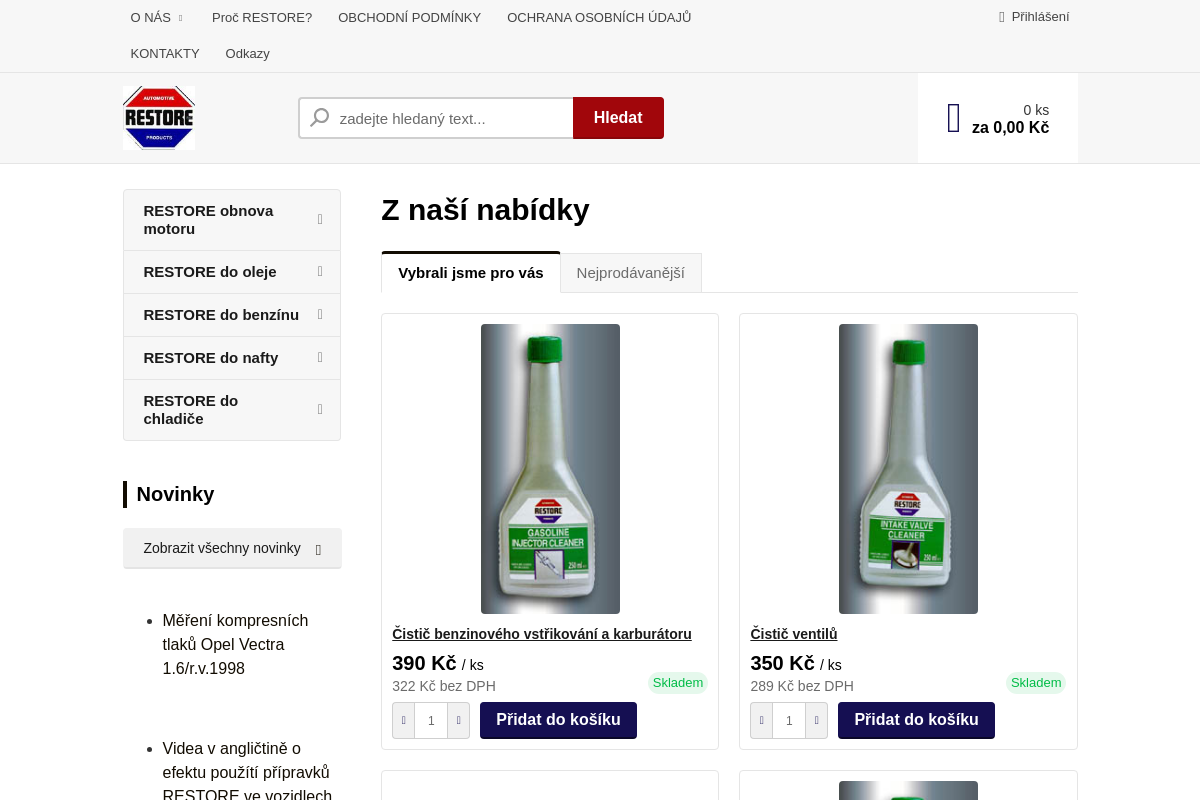The image size is (1200, 800).
Task: Click the magnifier icon in search box
Action: click(x=320, y=118)
